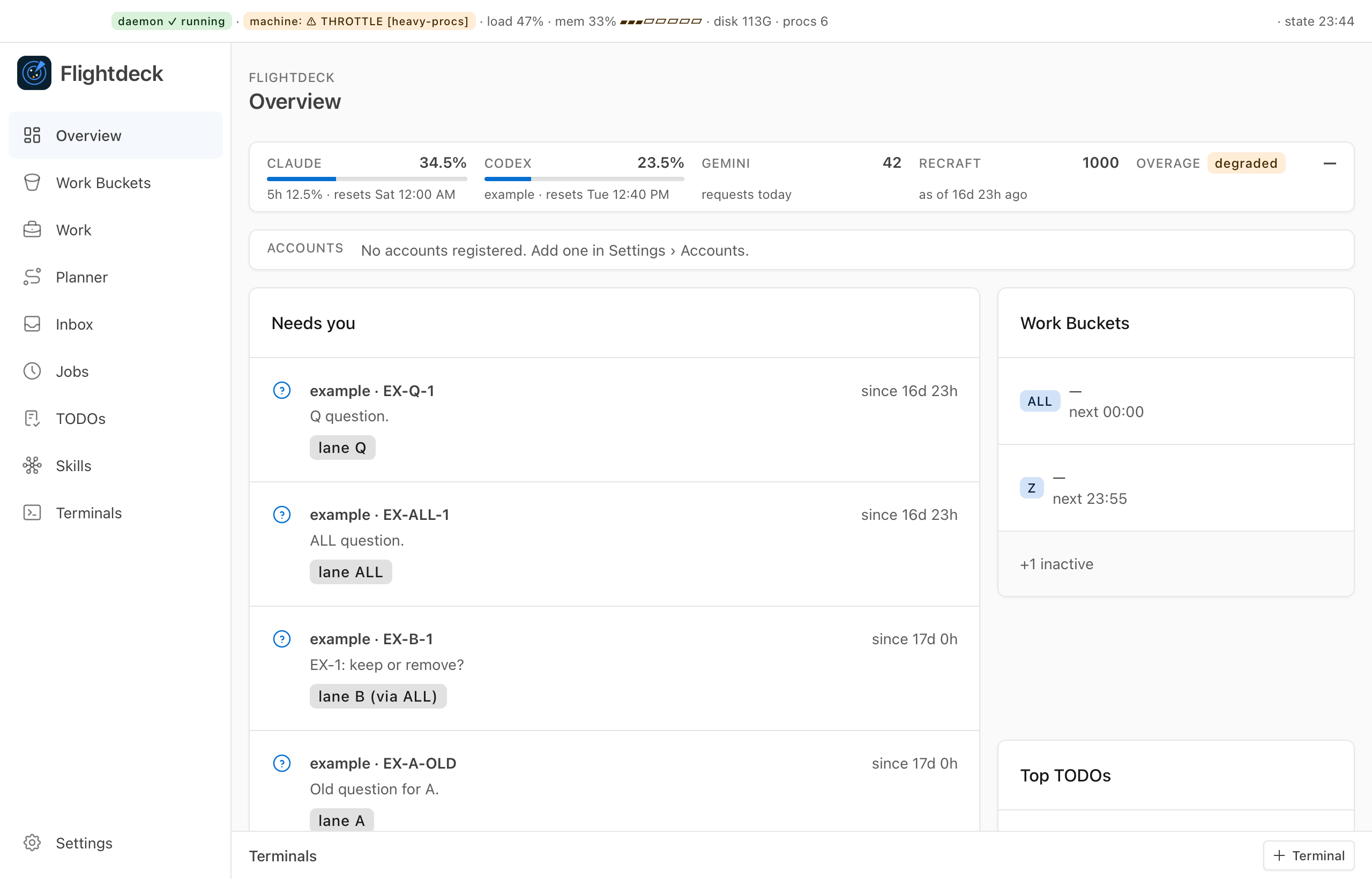1372x879 pixels.
Task: Click the Overview grid icon in the sidebar
Action: [x=32, y=135]
